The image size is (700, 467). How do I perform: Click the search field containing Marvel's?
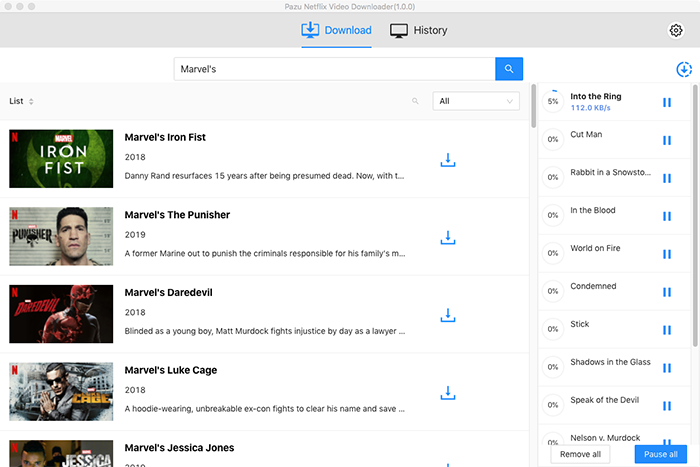click(x=334, y=69)
